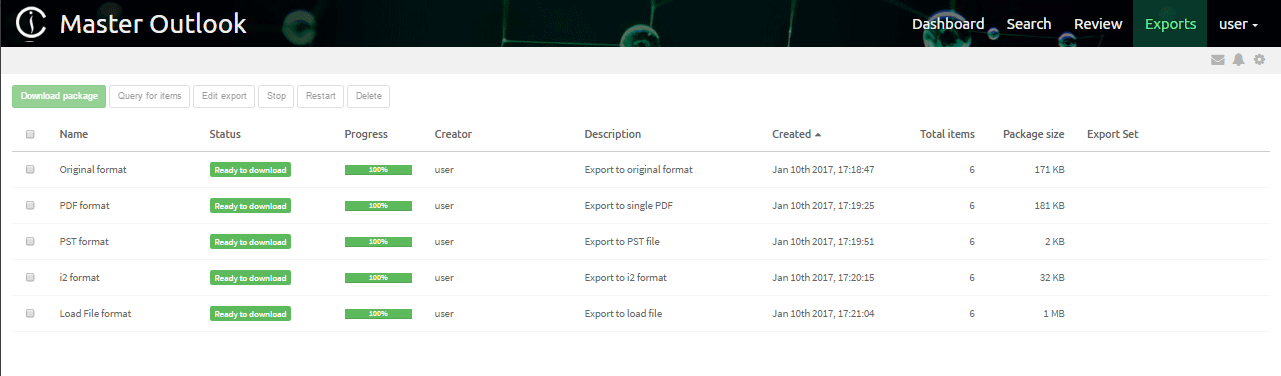Click the Download package button
The width and height of the screenshot is (1281, 376).
coord(59,96)
